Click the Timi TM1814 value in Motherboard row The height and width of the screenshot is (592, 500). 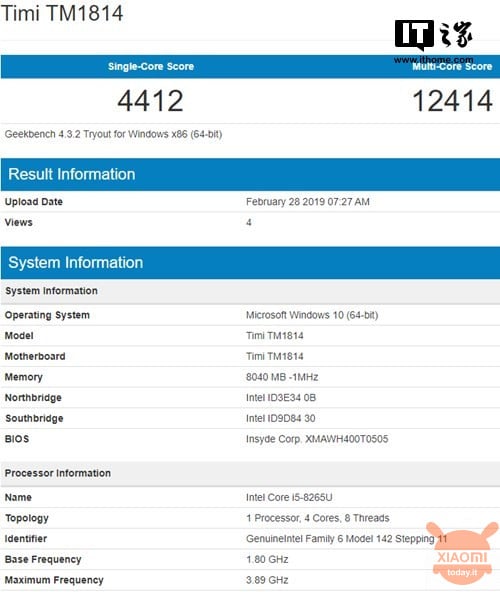tap(275, 356)
